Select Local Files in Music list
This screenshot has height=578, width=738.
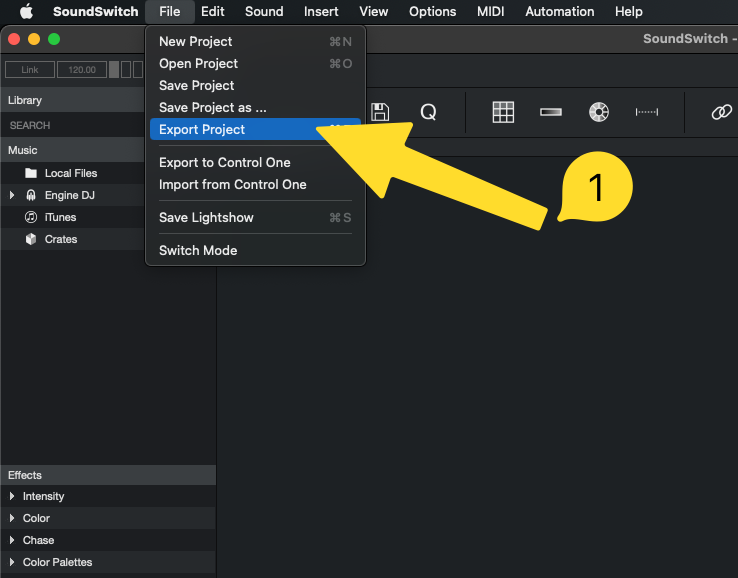71,173
